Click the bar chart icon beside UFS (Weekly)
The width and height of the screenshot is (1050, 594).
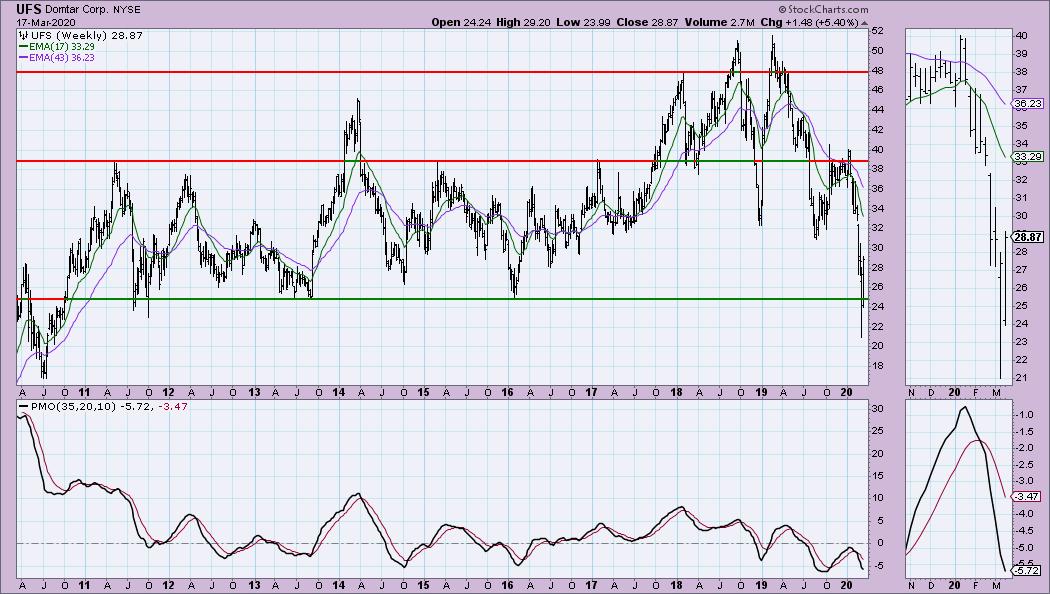(23, 35)
